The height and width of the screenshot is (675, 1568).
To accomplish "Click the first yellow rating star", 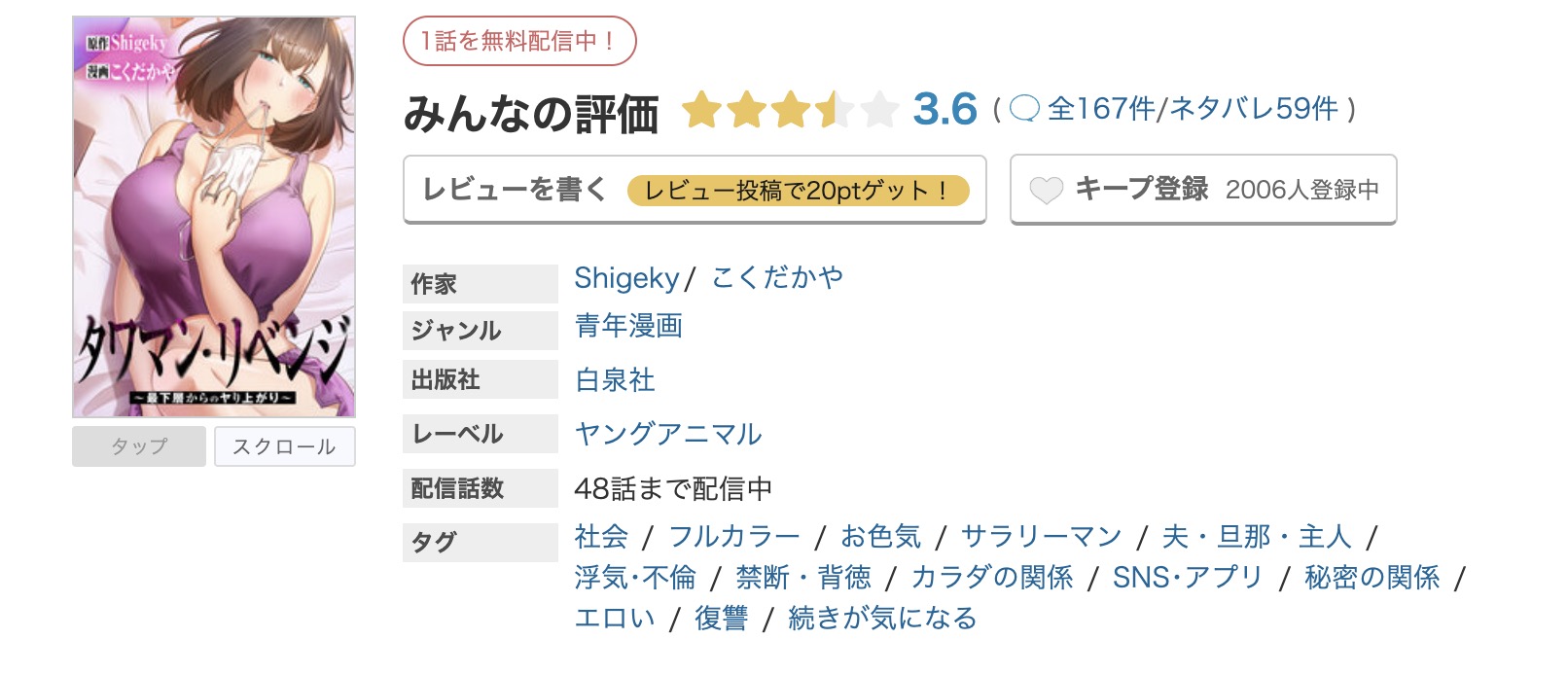I will click(703, 111).
